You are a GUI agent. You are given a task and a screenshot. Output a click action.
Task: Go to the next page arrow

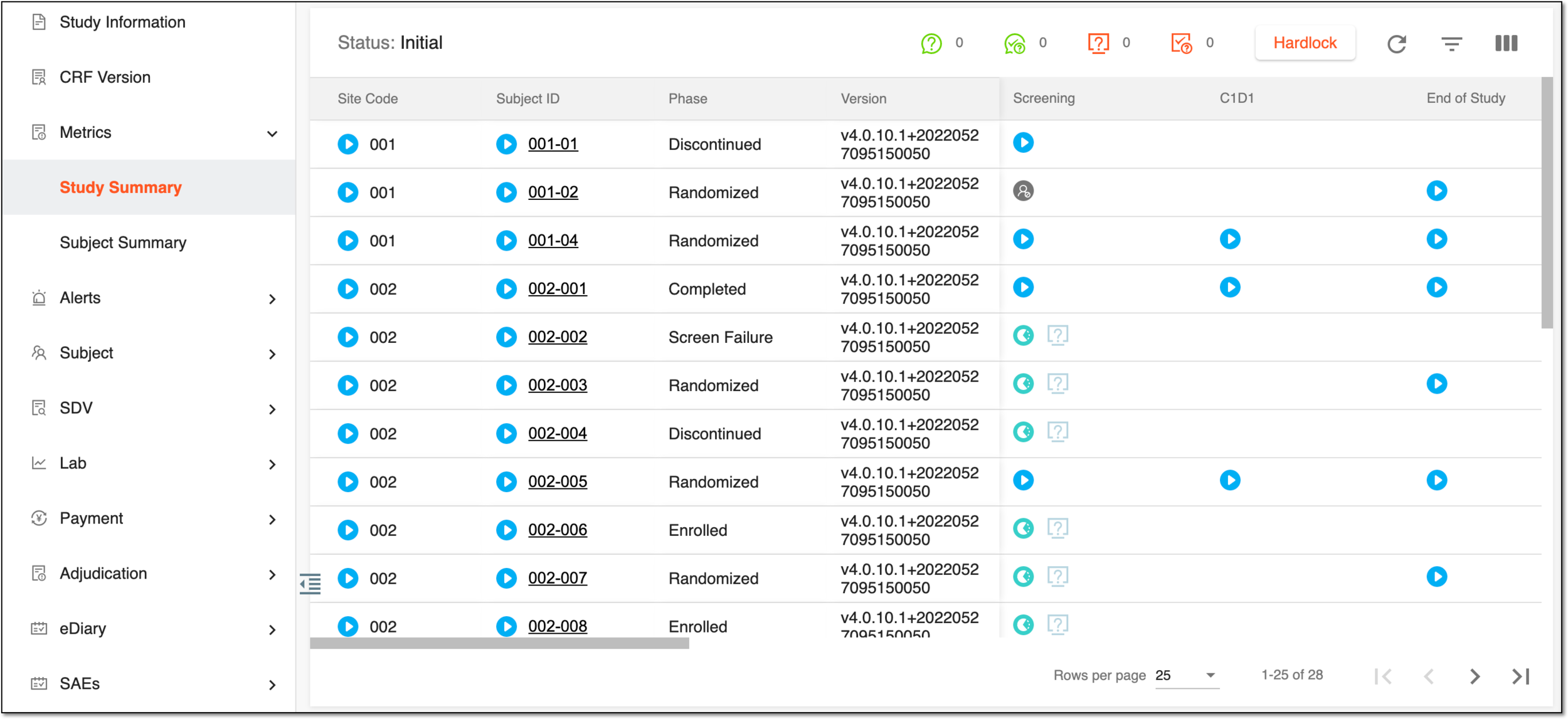click(1475, 676)
